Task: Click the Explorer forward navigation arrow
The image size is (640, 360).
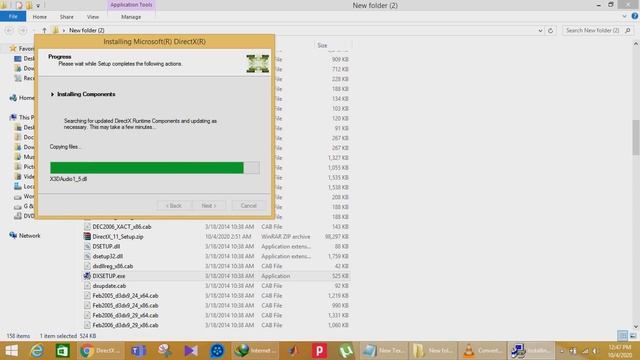Action: [x=22, y=30]
